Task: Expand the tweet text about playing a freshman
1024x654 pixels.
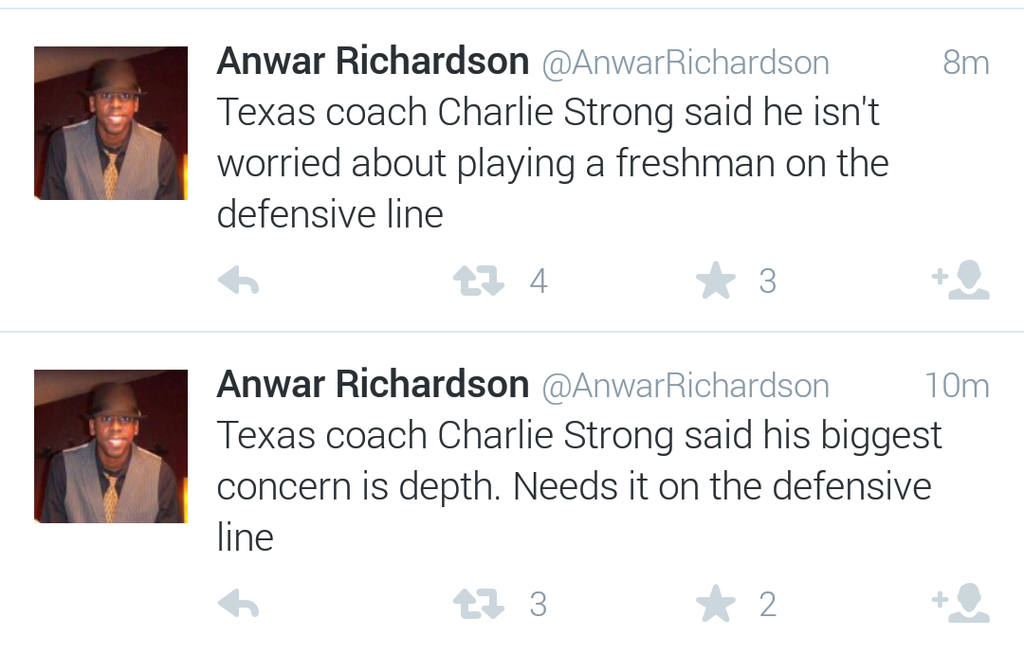Action: click(552, 163)
